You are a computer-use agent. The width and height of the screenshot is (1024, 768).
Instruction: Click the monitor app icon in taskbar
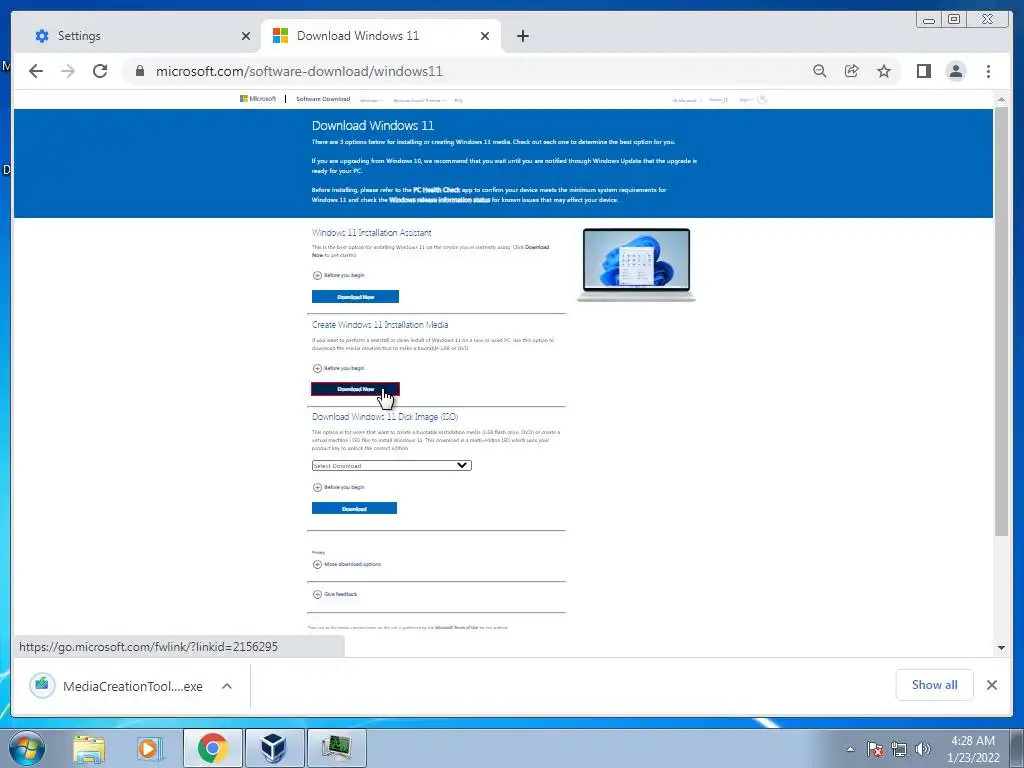coord(336,748)
